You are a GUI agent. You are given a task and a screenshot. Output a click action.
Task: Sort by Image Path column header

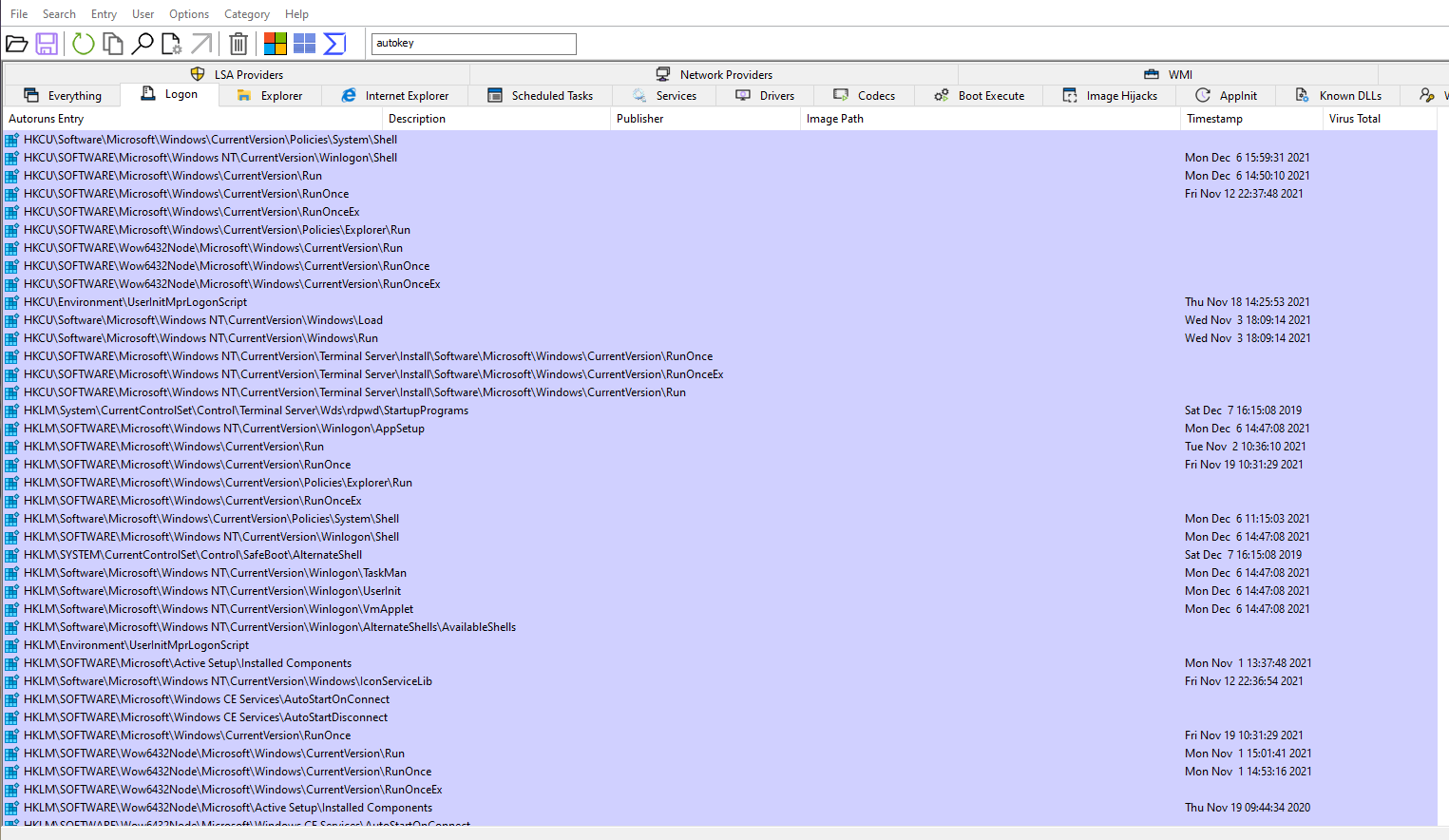(x=990, y=119)
